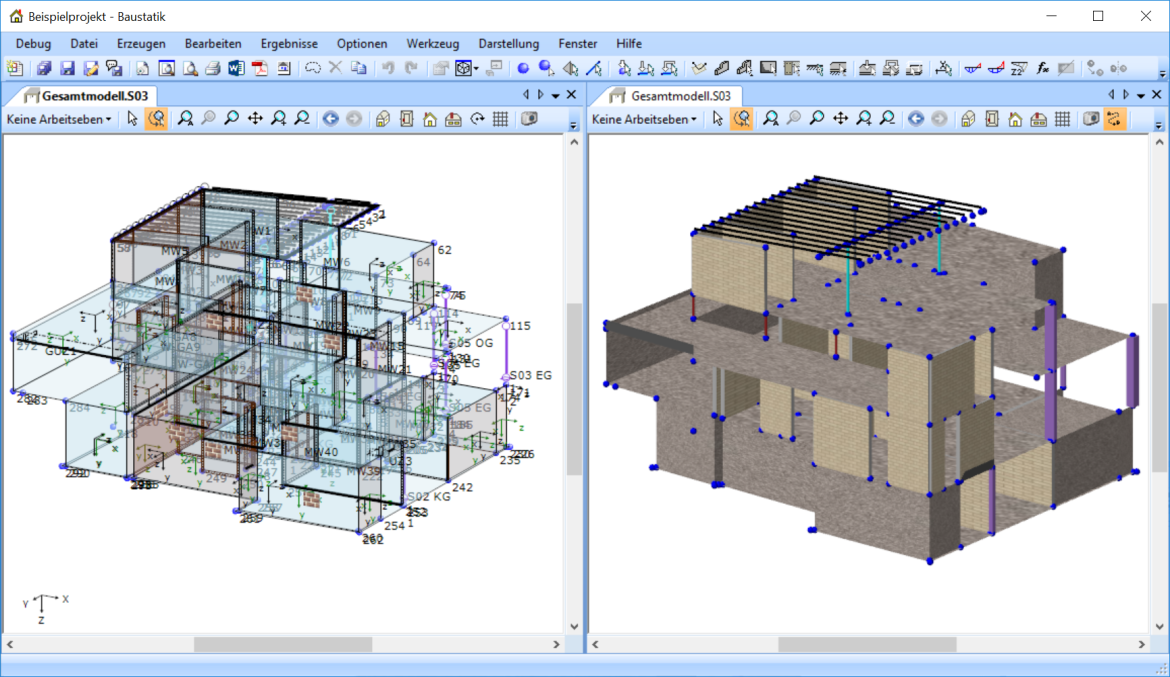Expand the 3D box view dropdown arrow

coord(477,69)
